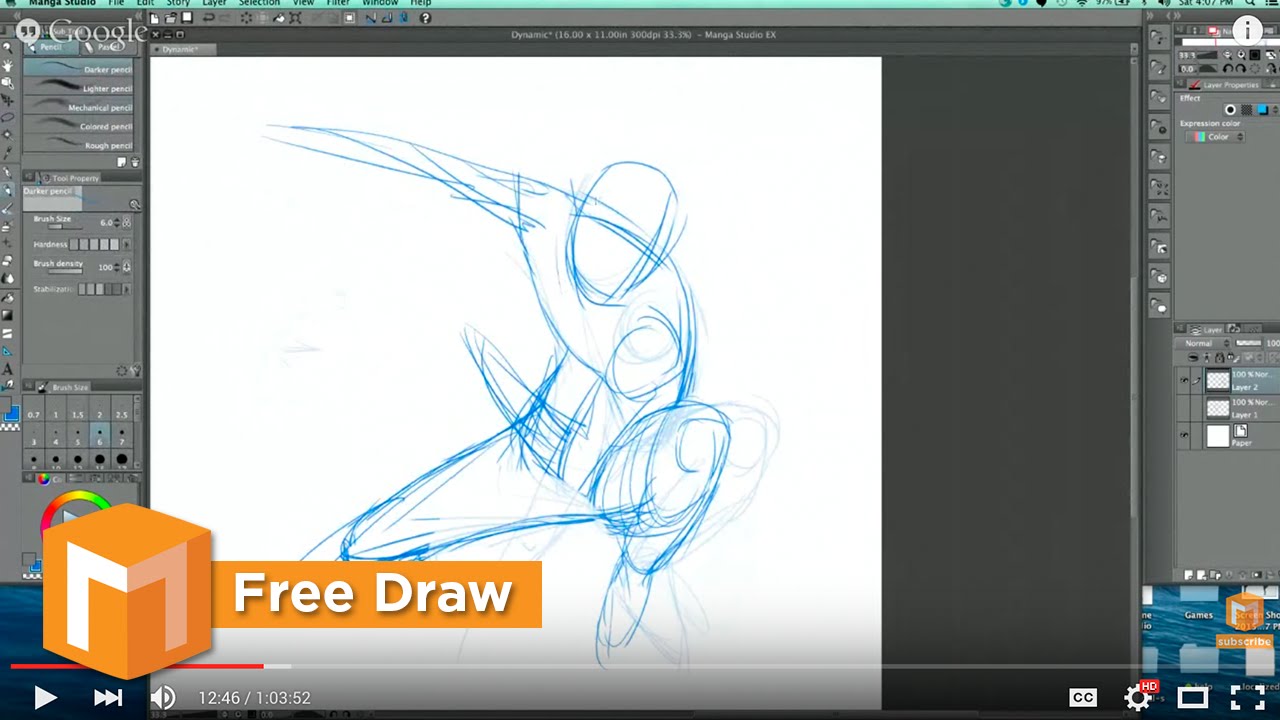The image size is (1280, 720).
Task: Select the Layer 1 thumbnail
Action: [1217, 408]
